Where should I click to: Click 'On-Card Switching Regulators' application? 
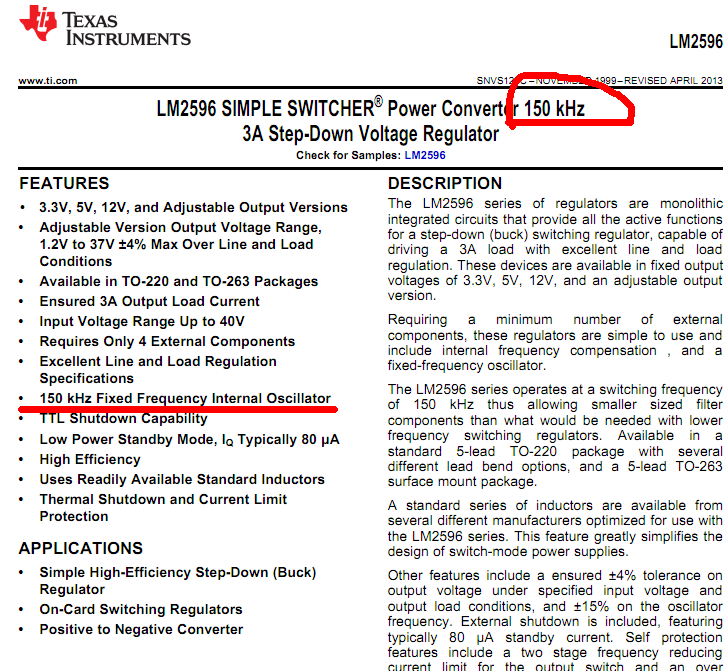pos(141,609)
